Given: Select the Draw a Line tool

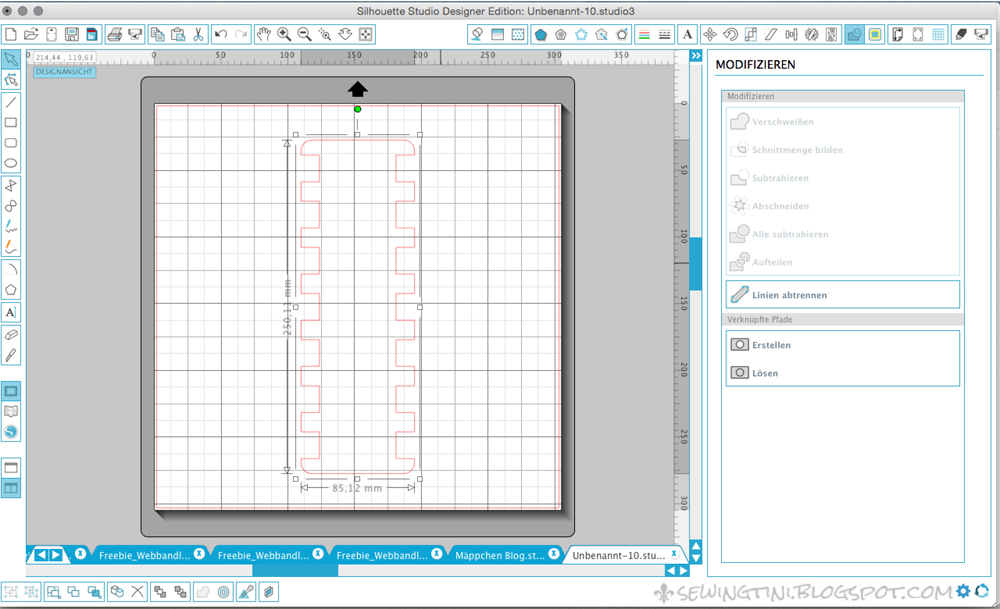Looking at the screenshot, I should [11, 102].
